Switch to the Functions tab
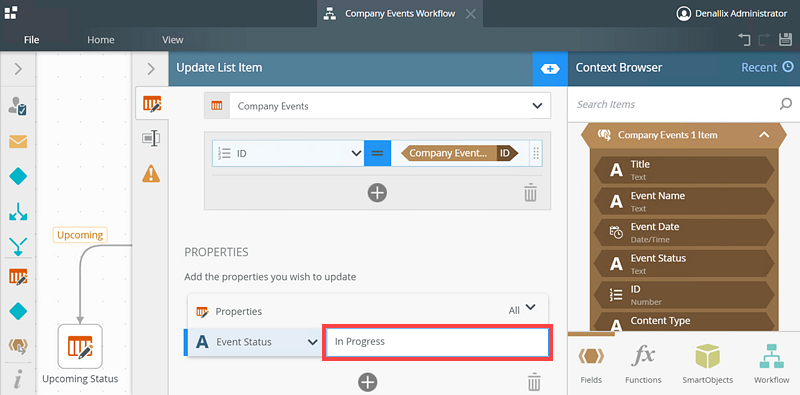 [643, 364]
